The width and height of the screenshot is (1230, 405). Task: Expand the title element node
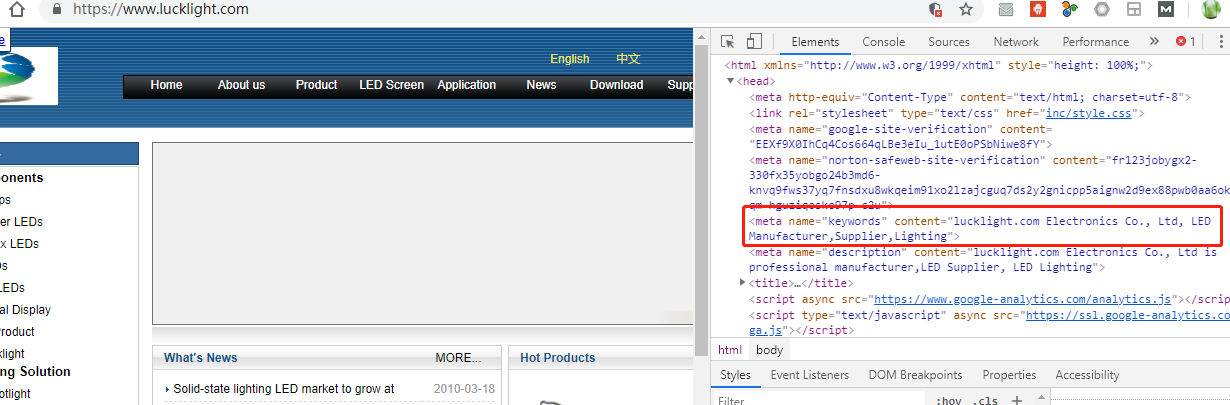(x=742, y=283)
